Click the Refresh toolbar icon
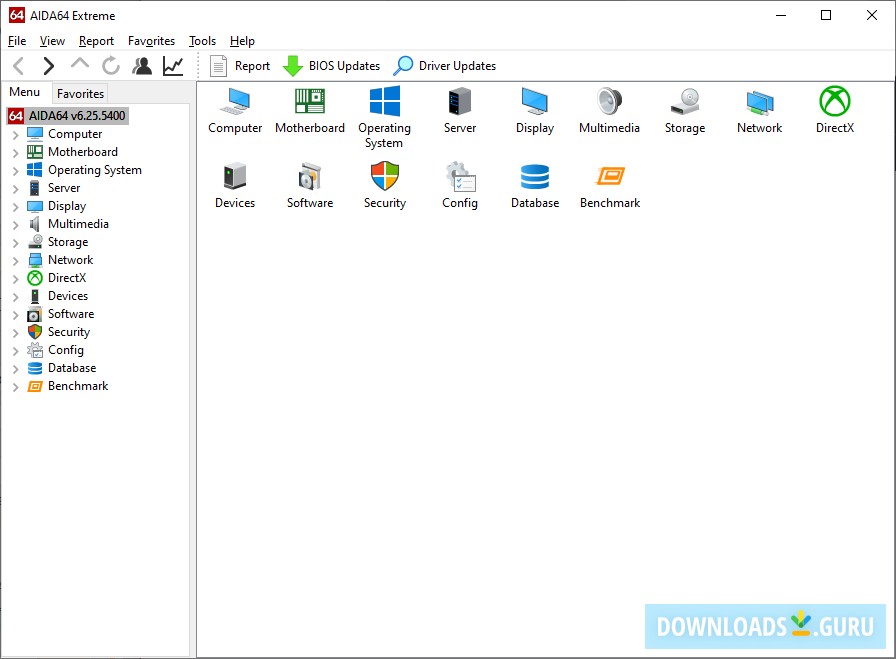This screenshot has width=896, height=659. 111,66
